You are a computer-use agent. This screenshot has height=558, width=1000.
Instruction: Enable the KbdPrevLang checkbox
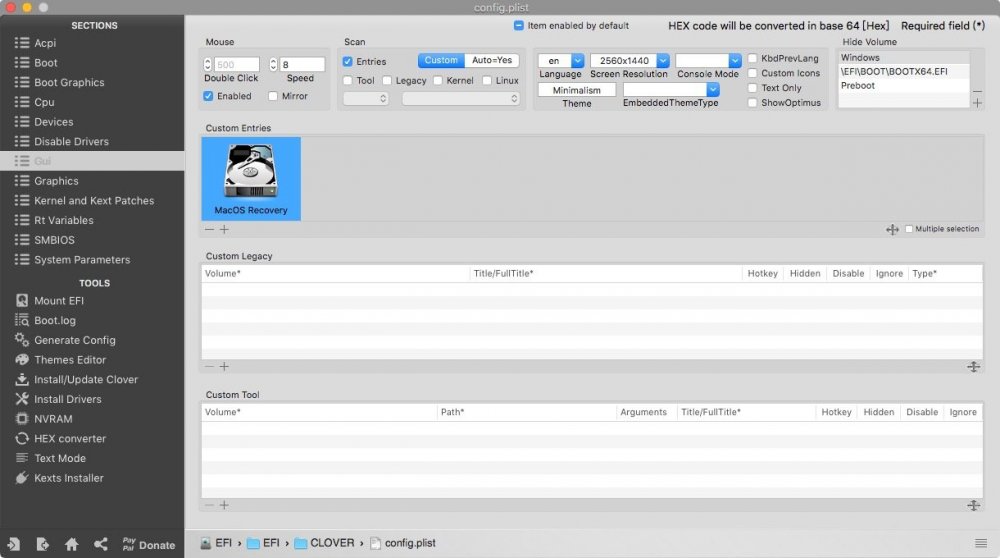(753, 58)
